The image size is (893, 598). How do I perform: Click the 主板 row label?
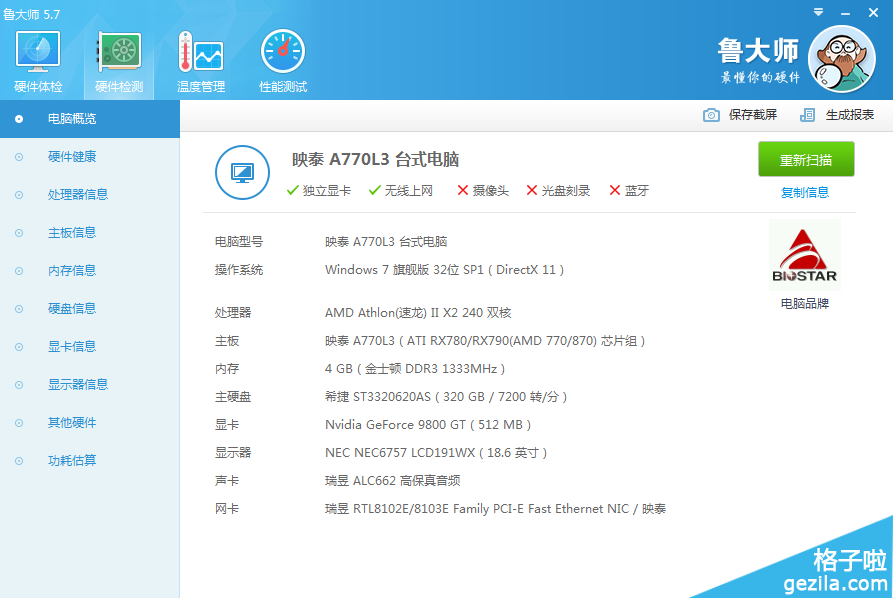[227, 341]
